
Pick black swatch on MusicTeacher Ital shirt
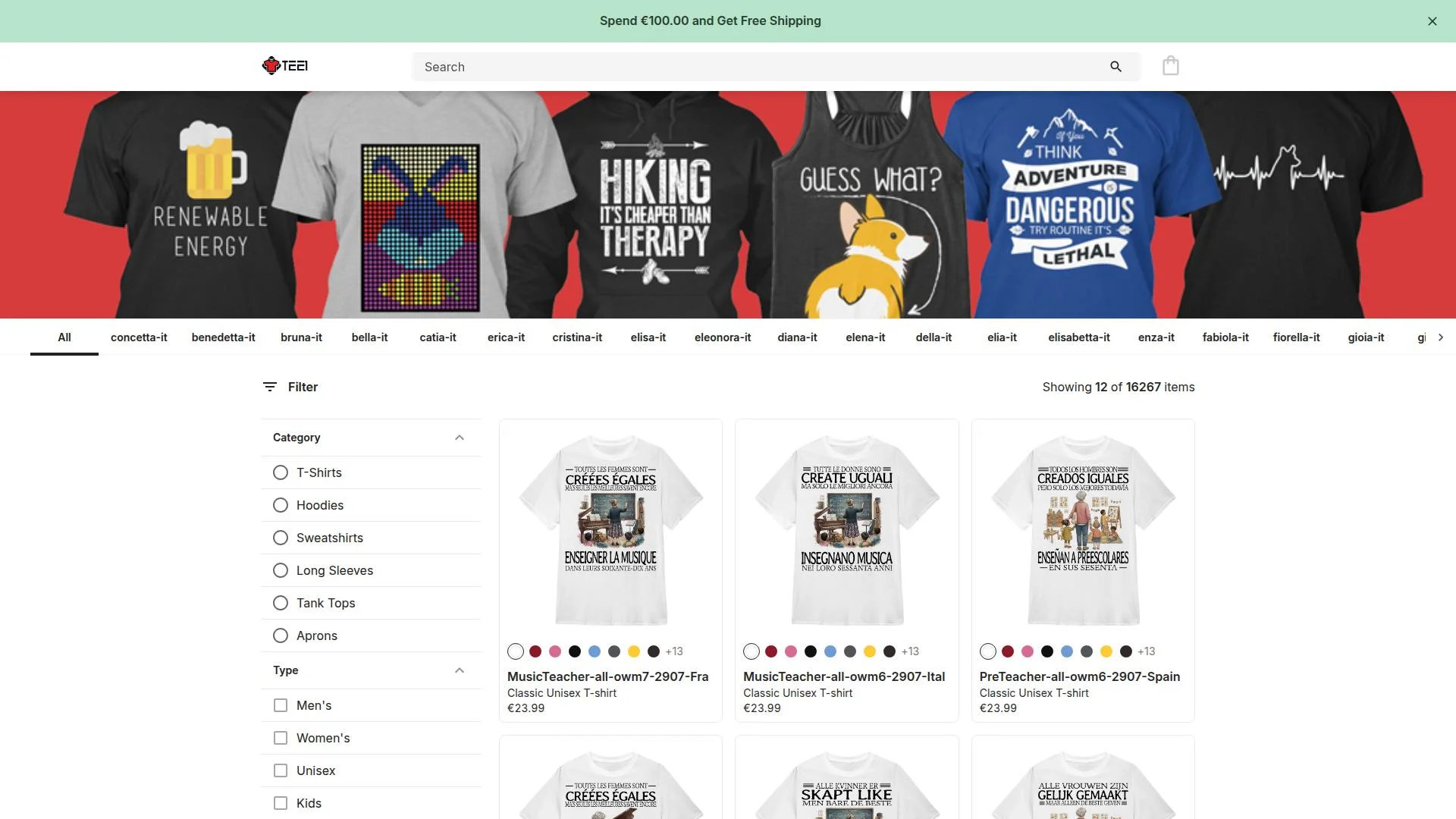[811, 651]
